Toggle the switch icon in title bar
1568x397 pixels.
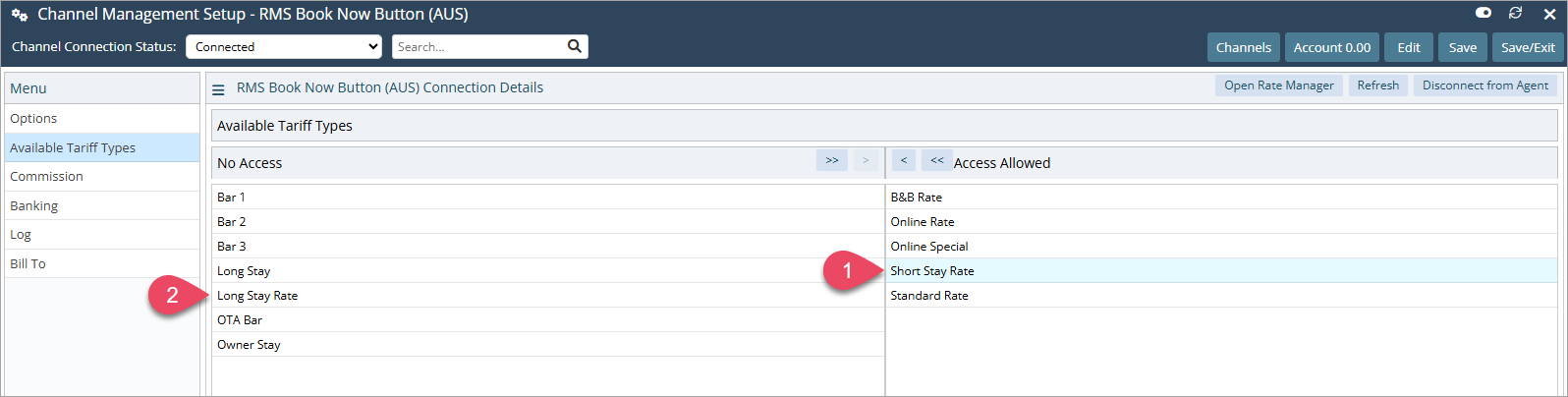(x=1484, y=13)
